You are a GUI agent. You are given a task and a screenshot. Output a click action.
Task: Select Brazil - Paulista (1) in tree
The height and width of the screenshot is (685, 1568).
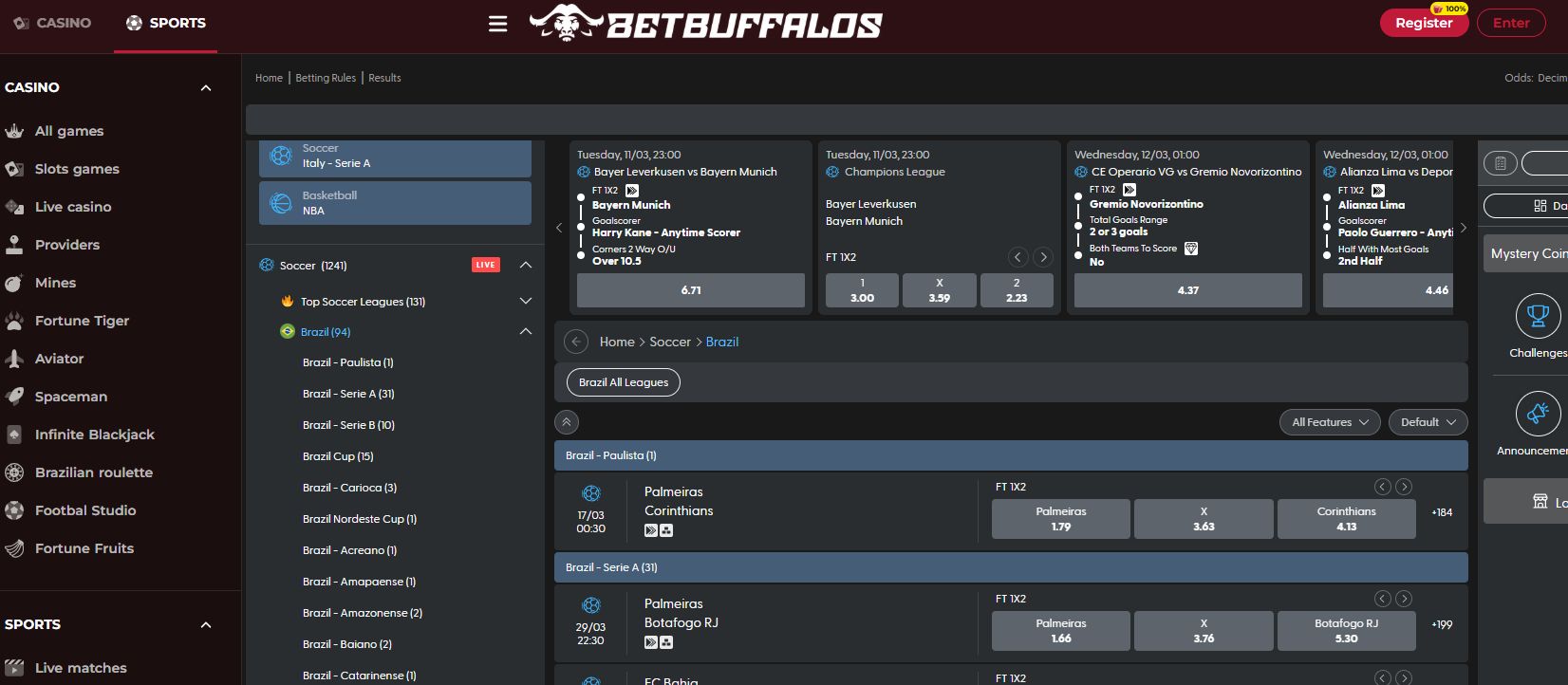coord(348,362)
